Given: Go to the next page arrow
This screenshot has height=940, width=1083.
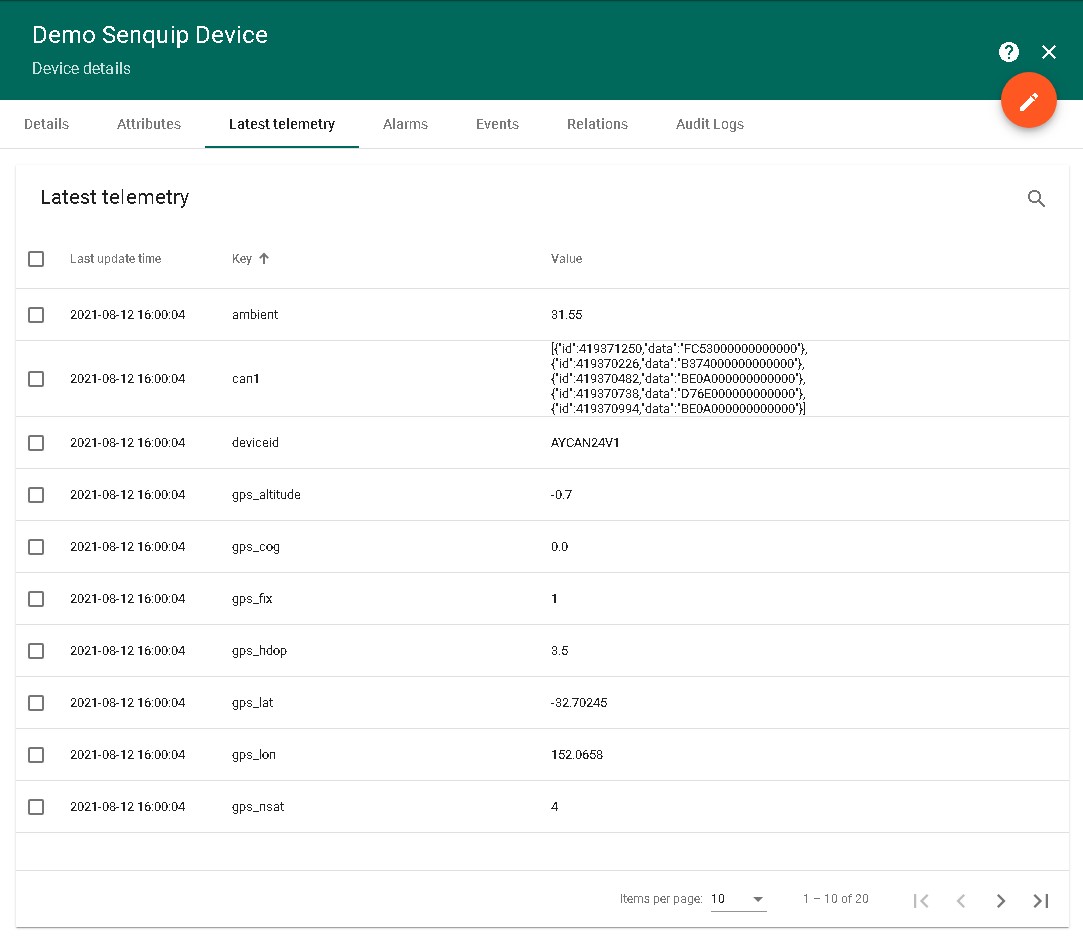Looking at the screenshot, I should [1001, 901].
